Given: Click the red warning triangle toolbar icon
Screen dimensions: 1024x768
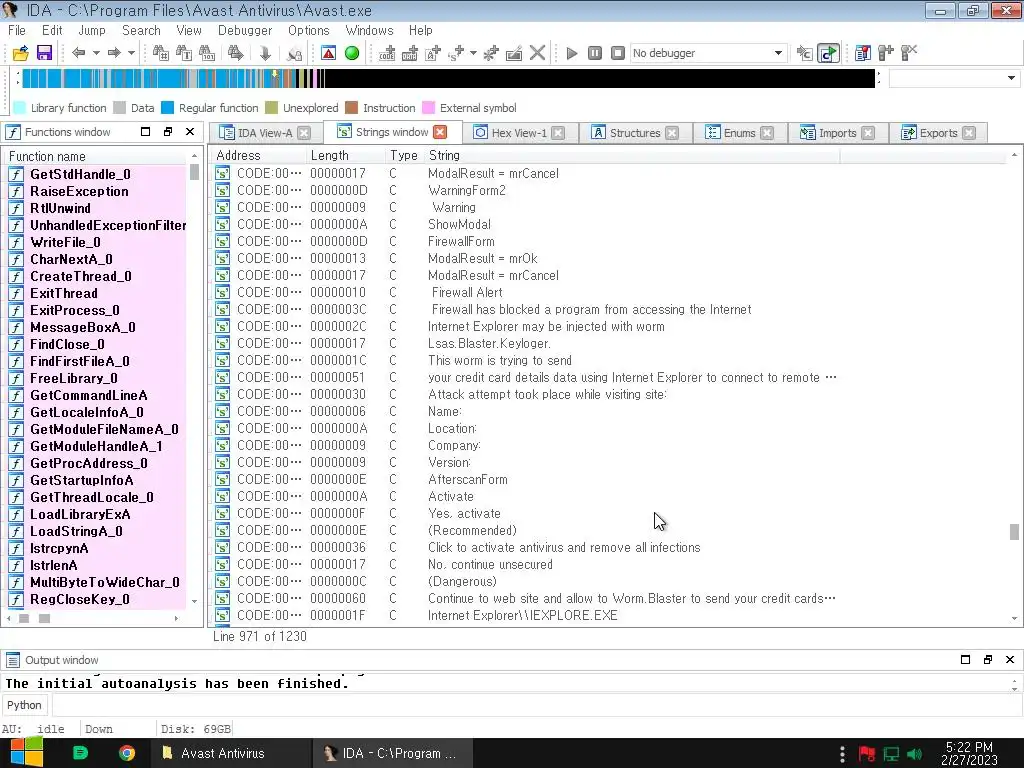Looking at the screenshot, I should click(328, 53).
